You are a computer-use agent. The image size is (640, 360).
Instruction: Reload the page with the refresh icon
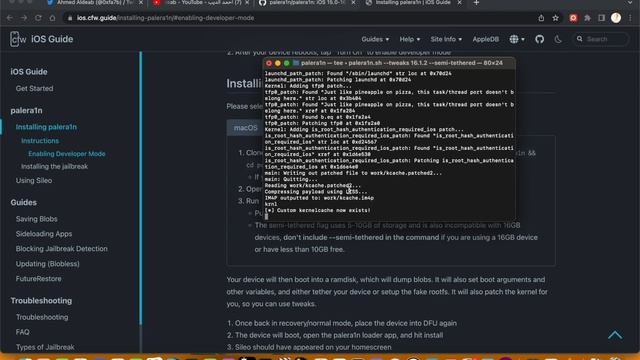[38, 18]
